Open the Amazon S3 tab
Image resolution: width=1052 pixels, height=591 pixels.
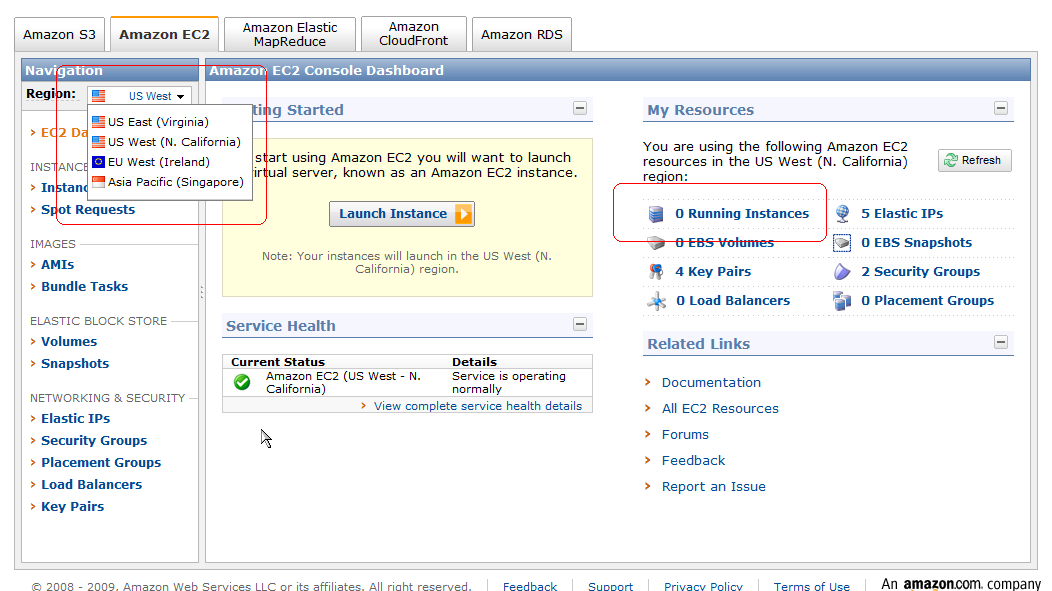59,34
